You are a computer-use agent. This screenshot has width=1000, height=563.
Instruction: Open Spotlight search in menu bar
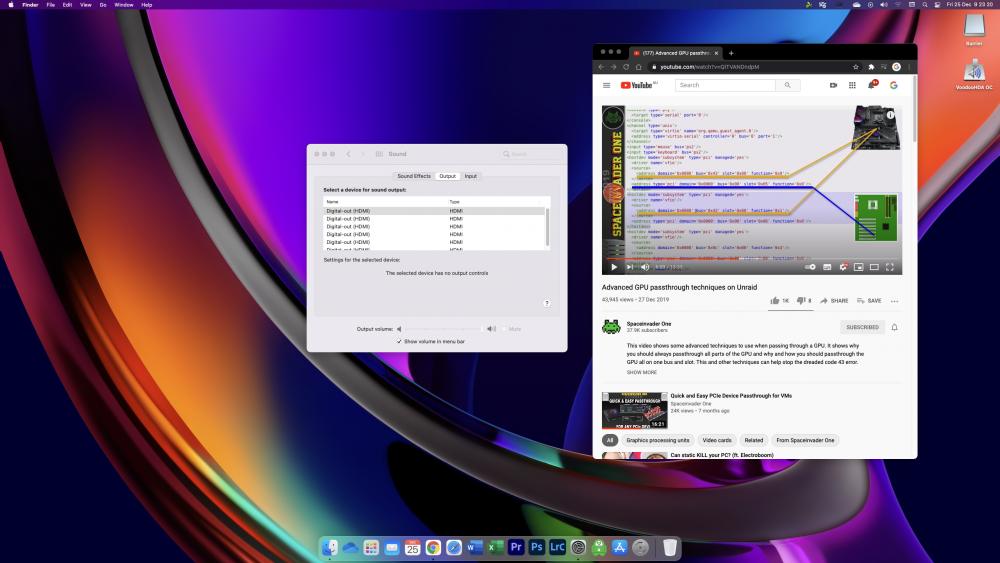coord(925,4)
